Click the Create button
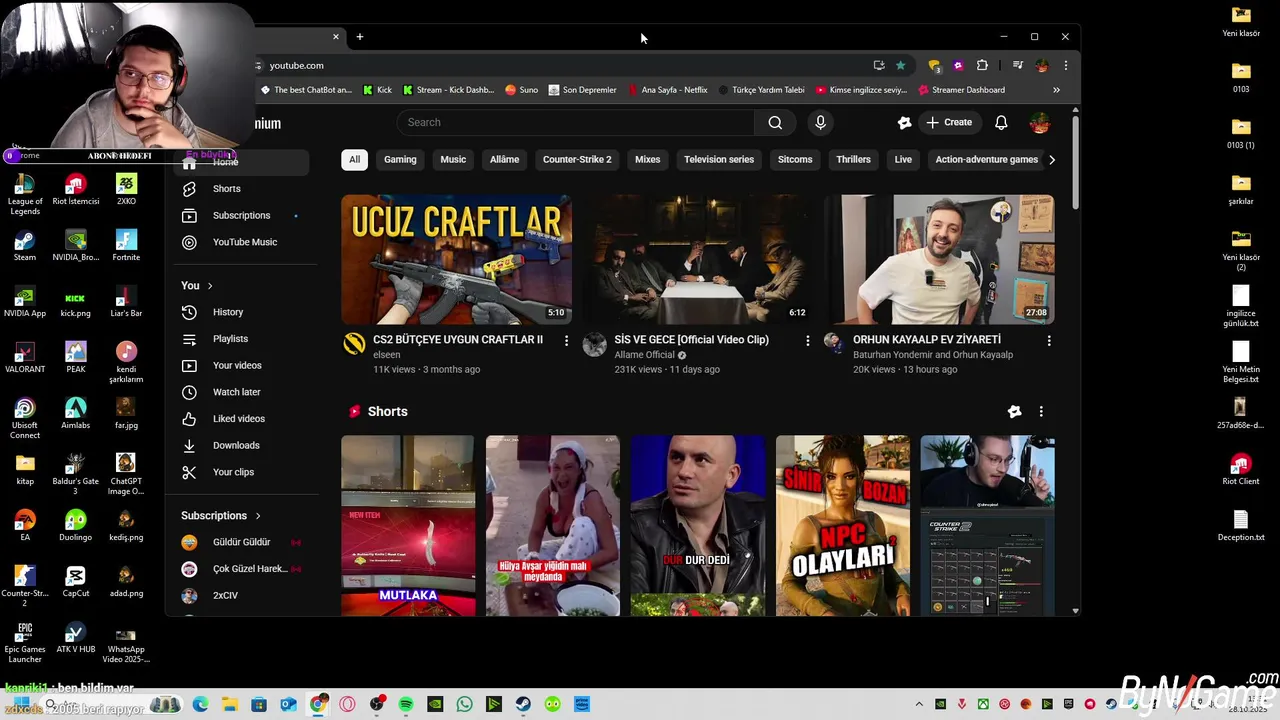Image resolution: width=1280 pixels, height=720 pixels. [948, 122]
